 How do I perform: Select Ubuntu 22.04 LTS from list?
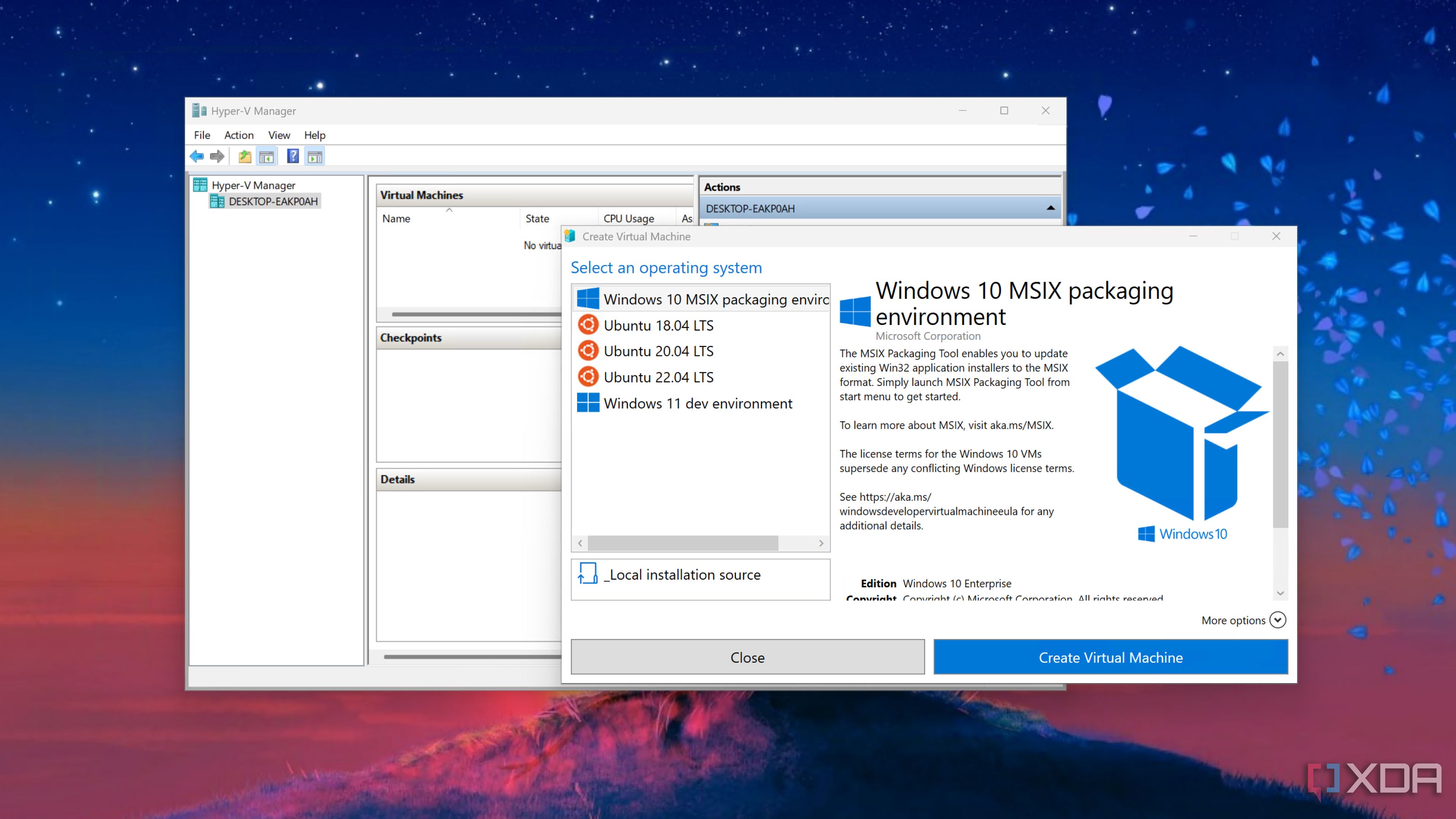point(700,377)
